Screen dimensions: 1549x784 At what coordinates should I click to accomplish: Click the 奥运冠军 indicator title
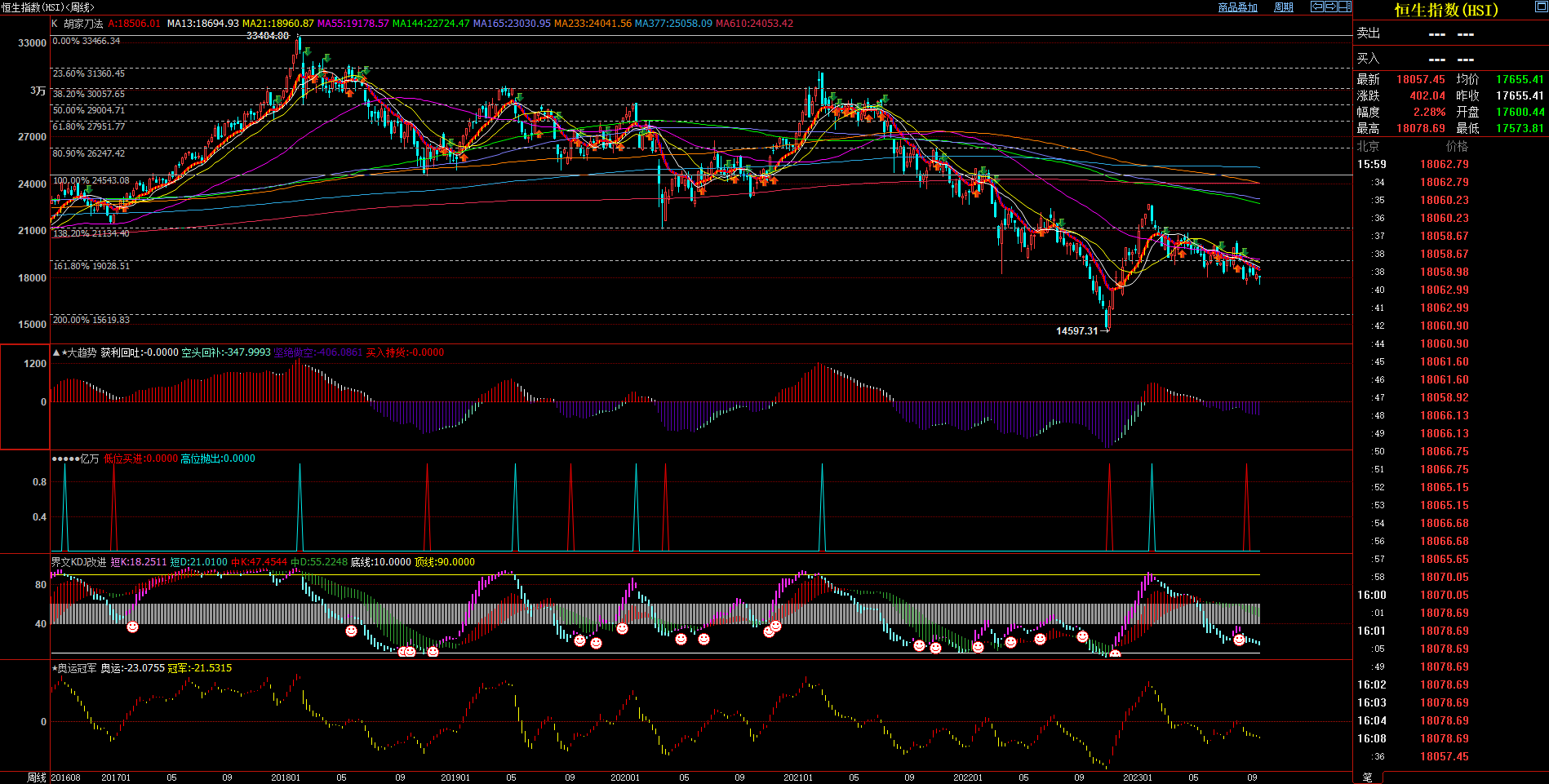(77, 668)
